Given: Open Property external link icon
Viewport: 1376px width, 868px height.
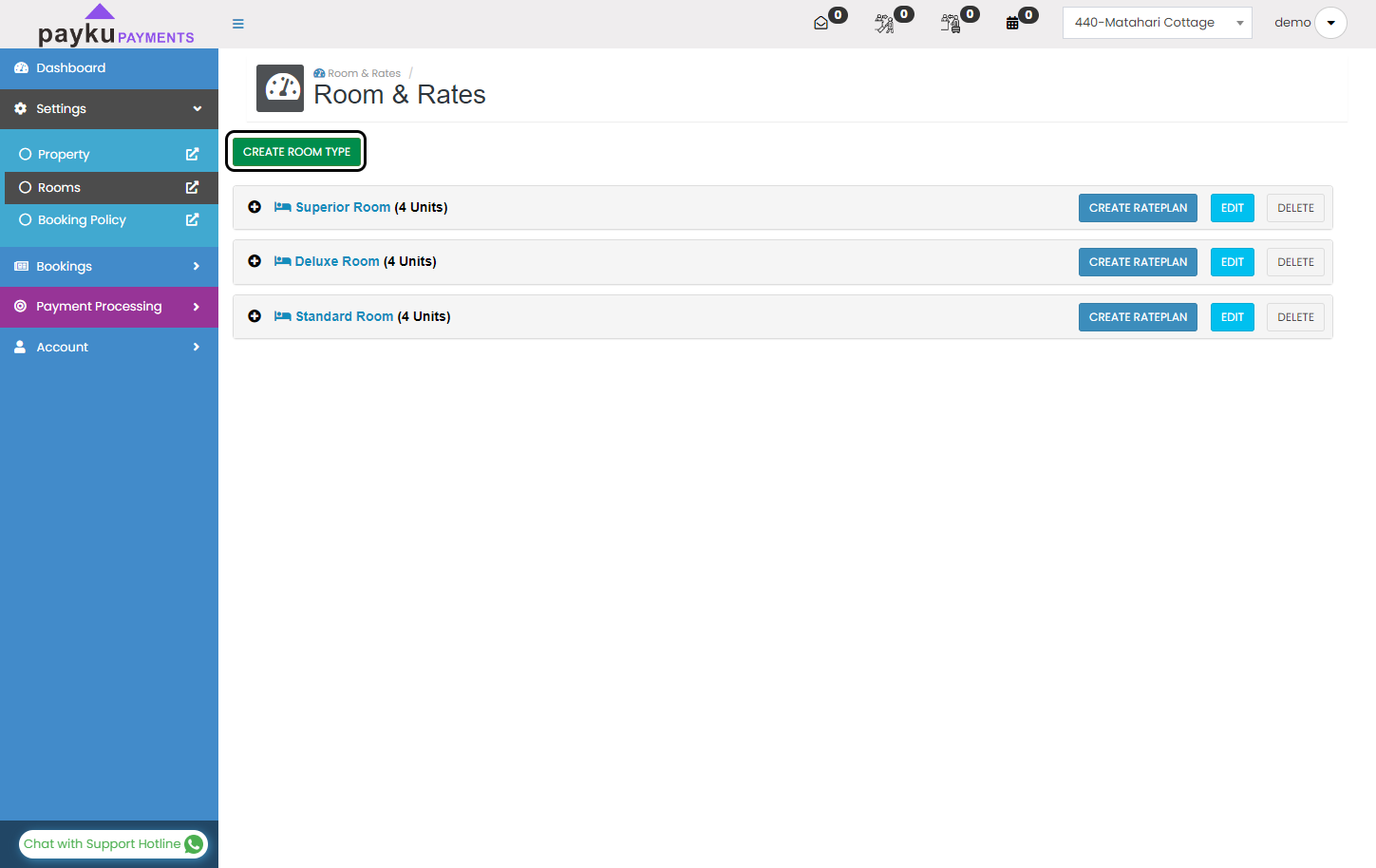Looking at the screenshot, I should pos(192,154).
